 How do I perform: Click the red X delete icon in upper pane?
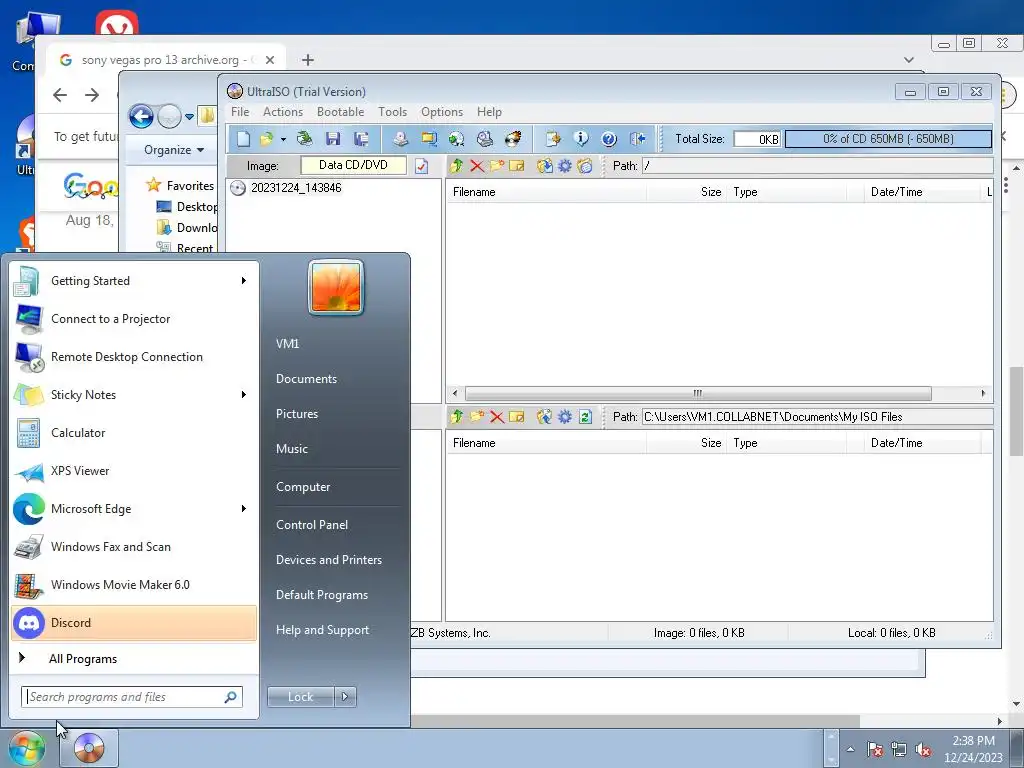[x=477, y=166]
